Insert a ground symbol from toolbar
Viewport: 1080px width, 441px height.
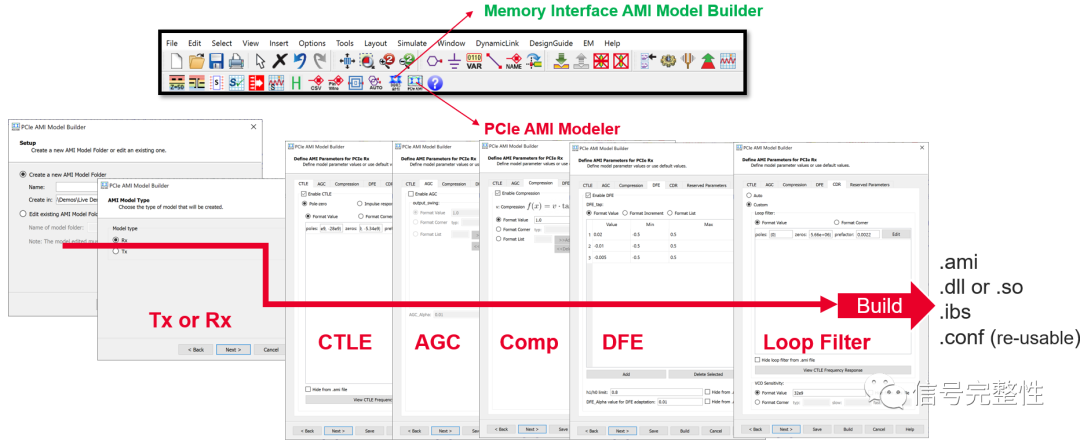click(x=454, y=61)
